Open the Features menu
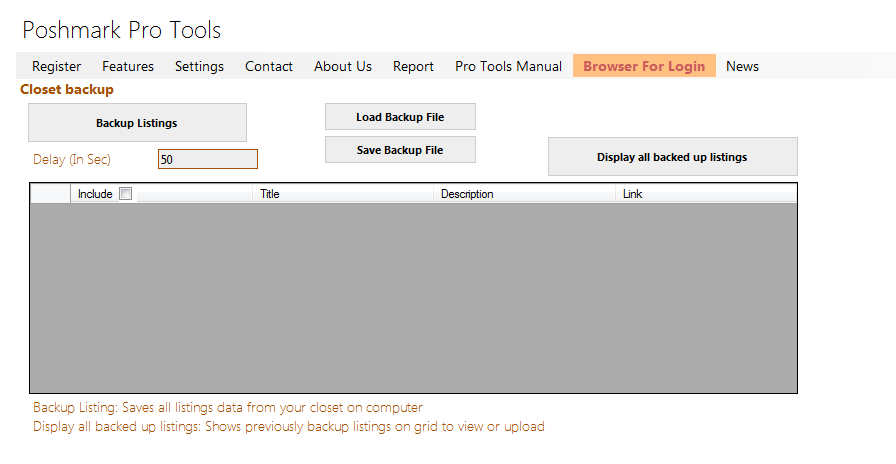The width and height of the screenshot is (896, 464). tap(128, 66)
